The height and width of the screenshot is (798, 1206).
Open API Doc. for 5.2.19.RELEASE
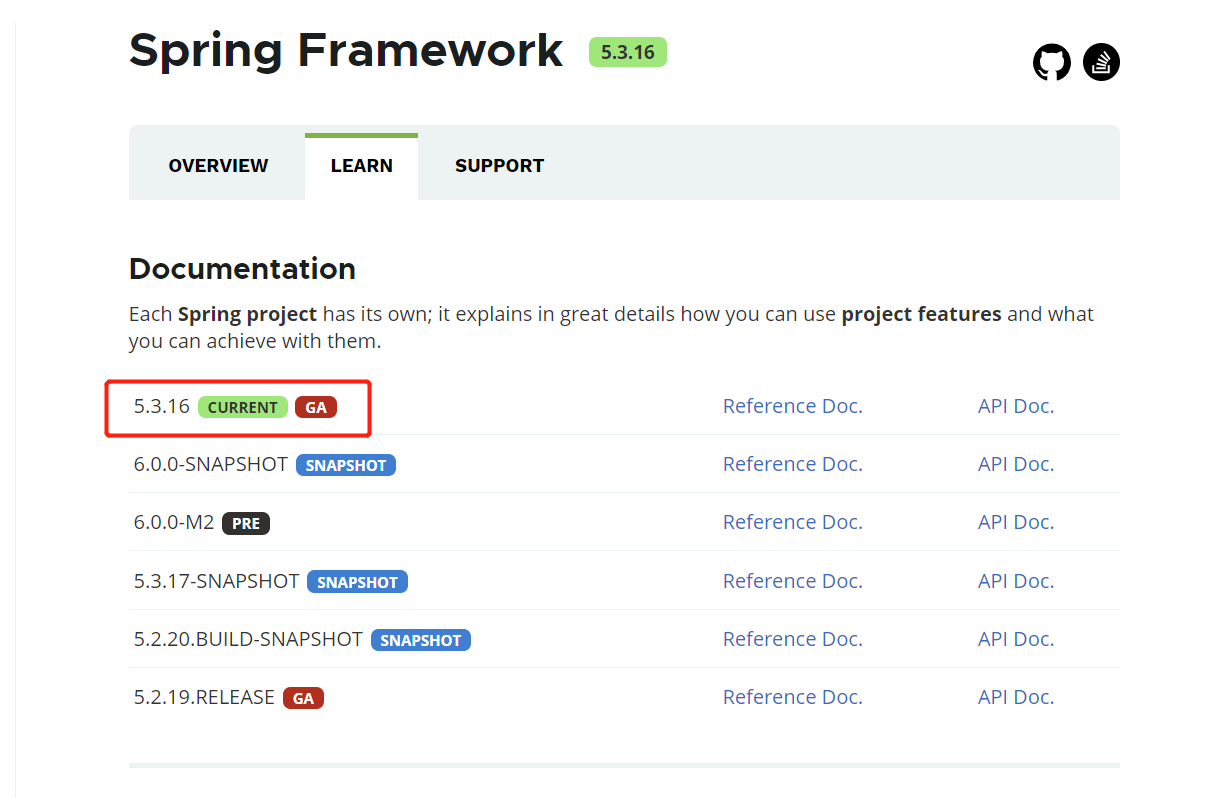pyautogui.click(x=1015, y=697)
